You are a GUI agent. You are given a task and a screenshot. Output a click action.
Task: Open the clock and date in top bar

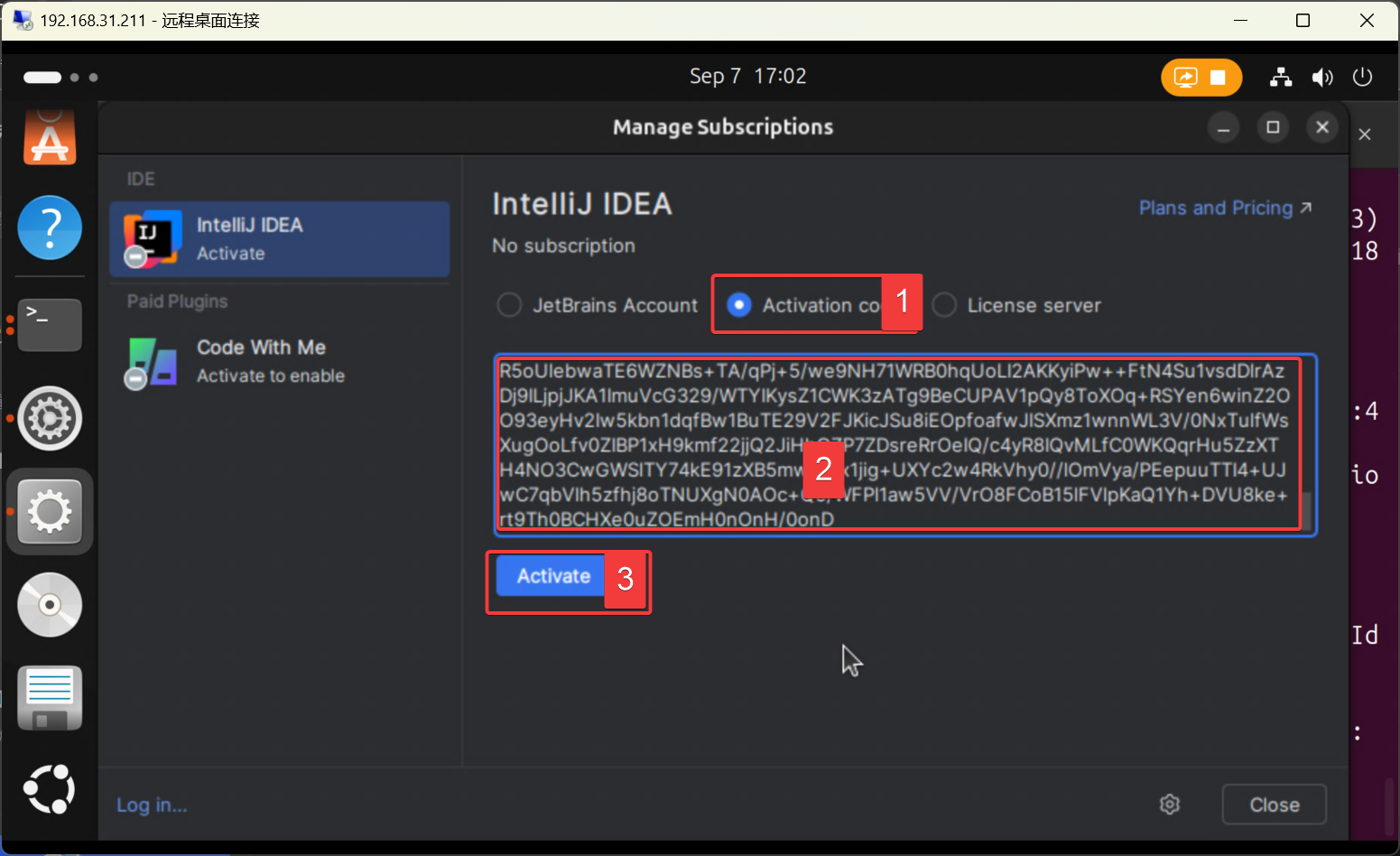[747, 77]
